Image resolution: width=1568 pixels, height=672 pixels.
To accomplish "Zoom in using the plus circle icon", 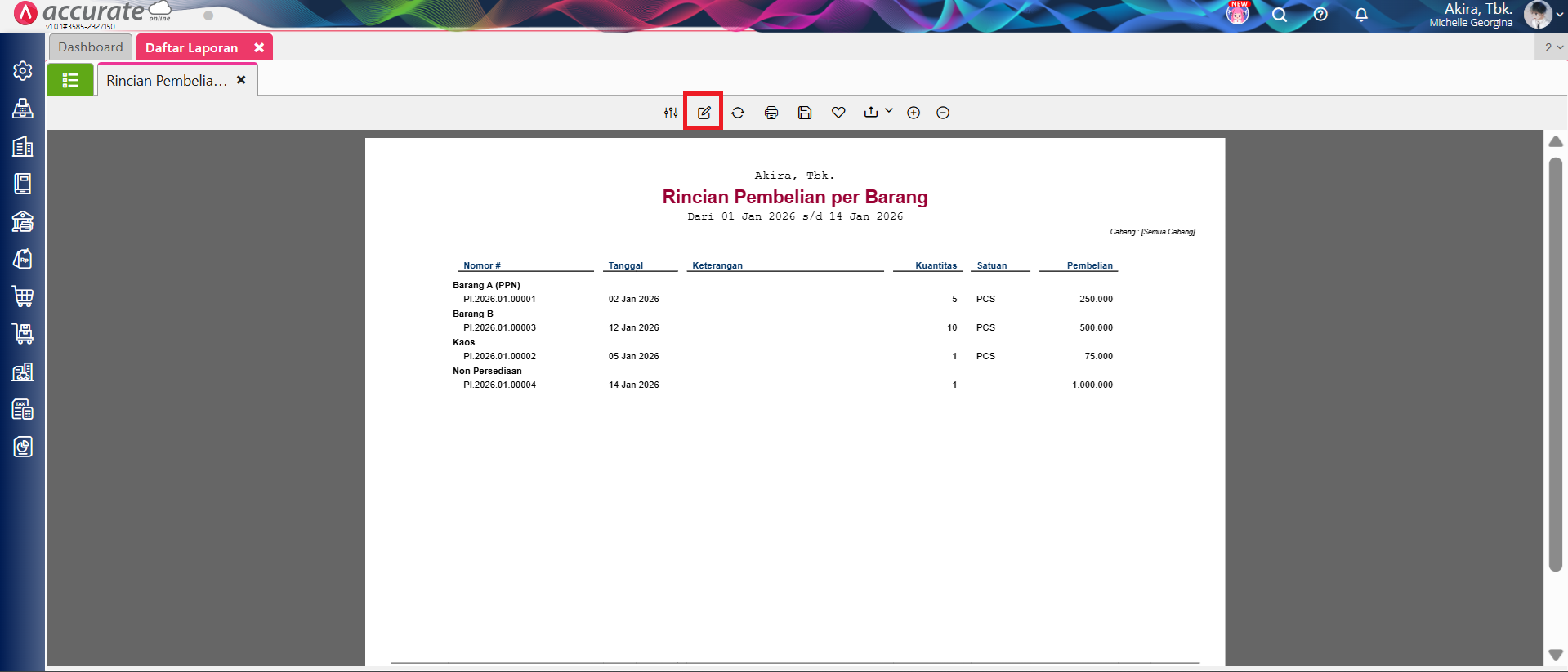I will pos(914,113).
